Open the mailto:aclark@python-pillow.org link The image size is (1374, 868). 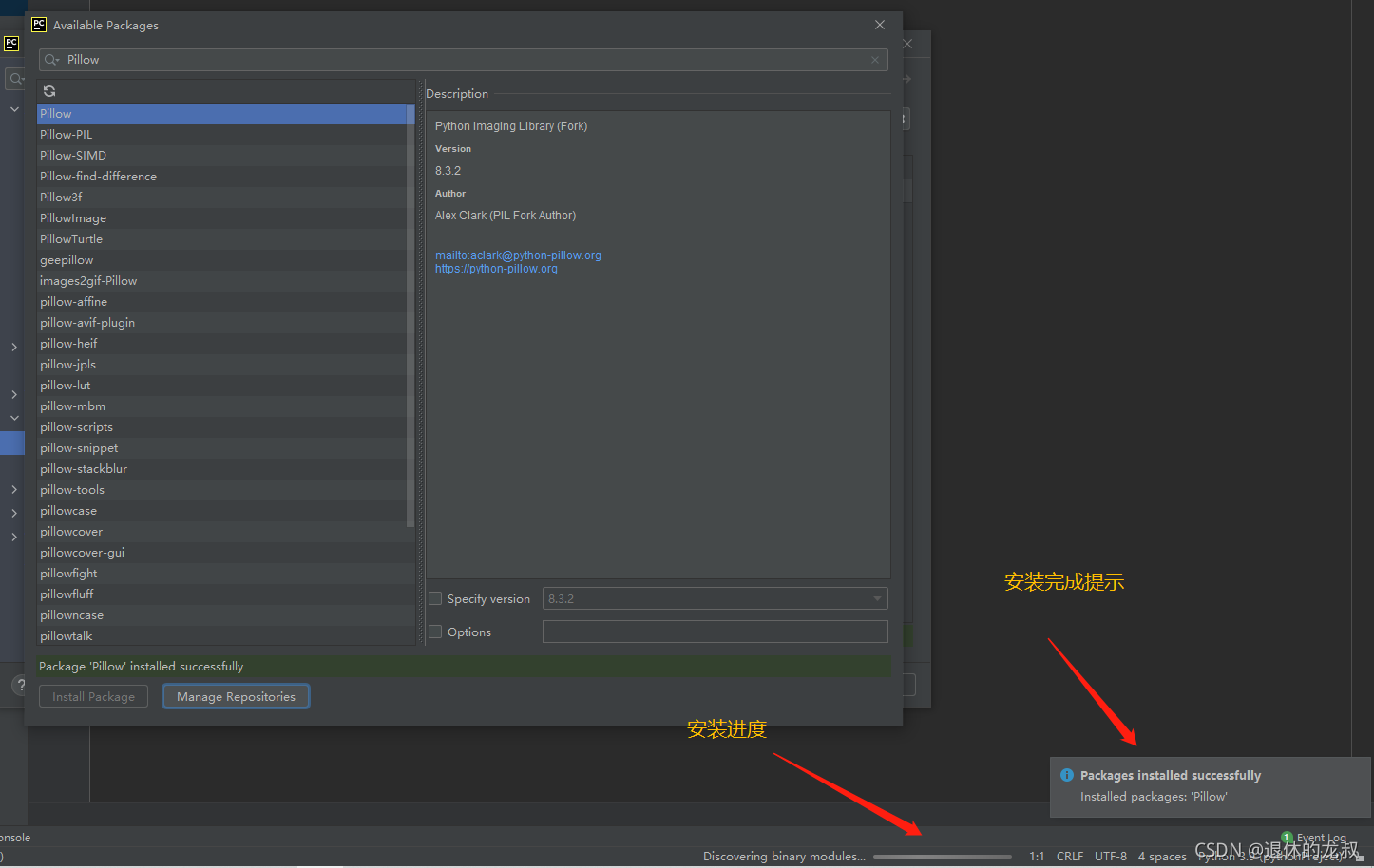tap(518, 255)
